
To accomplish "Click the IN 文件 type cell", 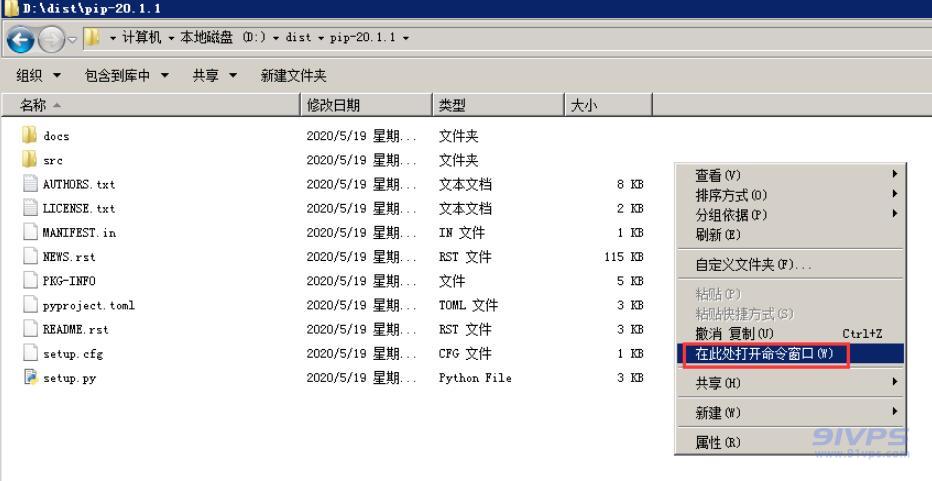I will (461, 232).
